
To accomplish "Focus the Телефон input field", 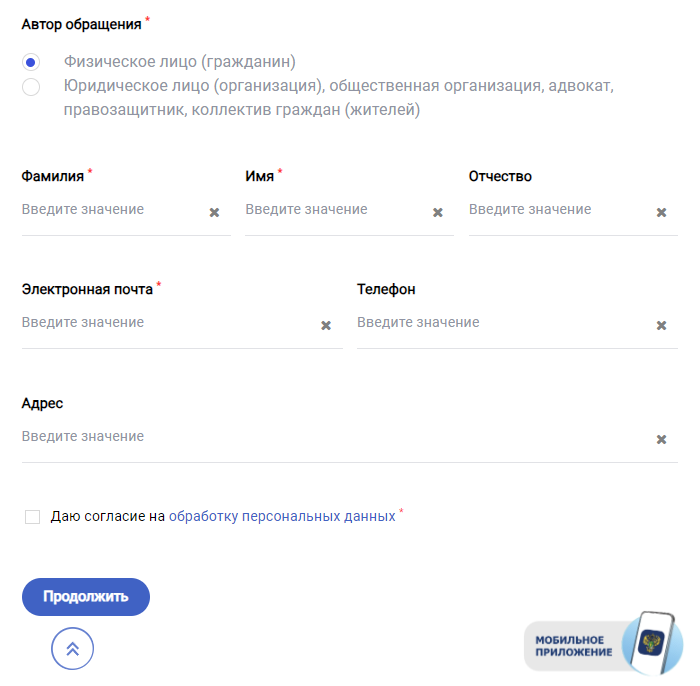I will (500, 323).
